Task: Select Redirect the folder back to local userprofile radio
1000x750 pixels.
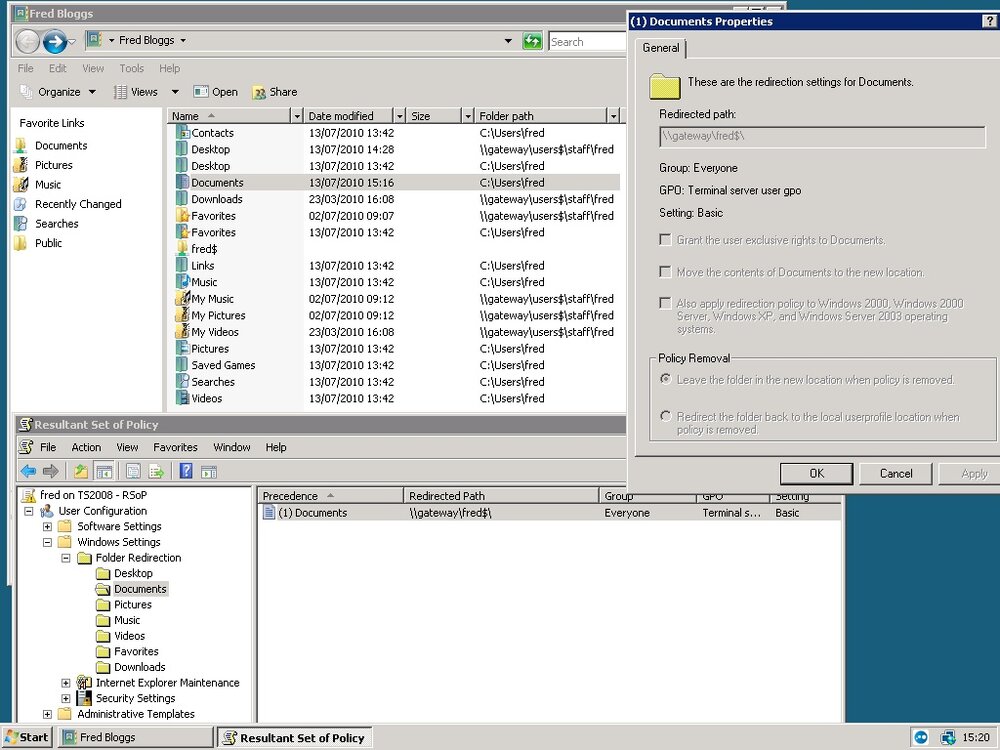Action: [666, 416]
